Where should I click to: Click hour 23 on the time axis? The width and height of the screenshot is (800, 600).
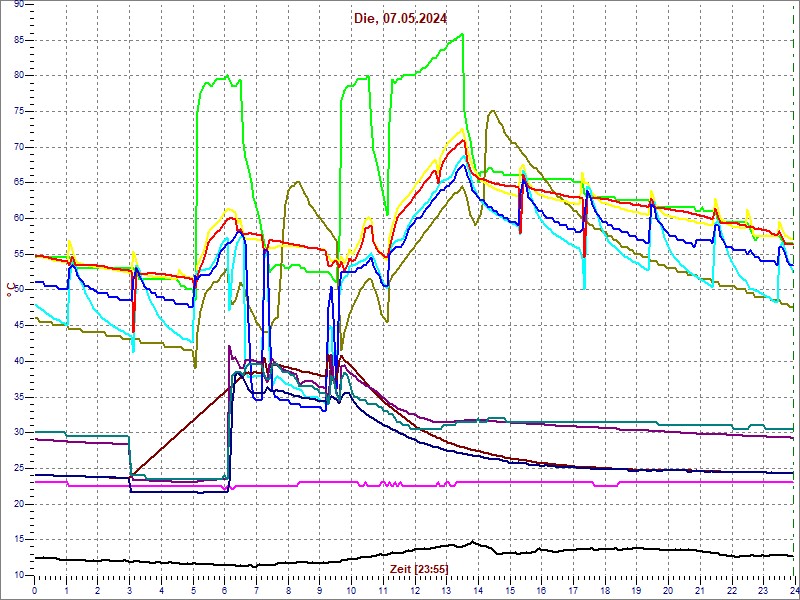pos(763,590)
